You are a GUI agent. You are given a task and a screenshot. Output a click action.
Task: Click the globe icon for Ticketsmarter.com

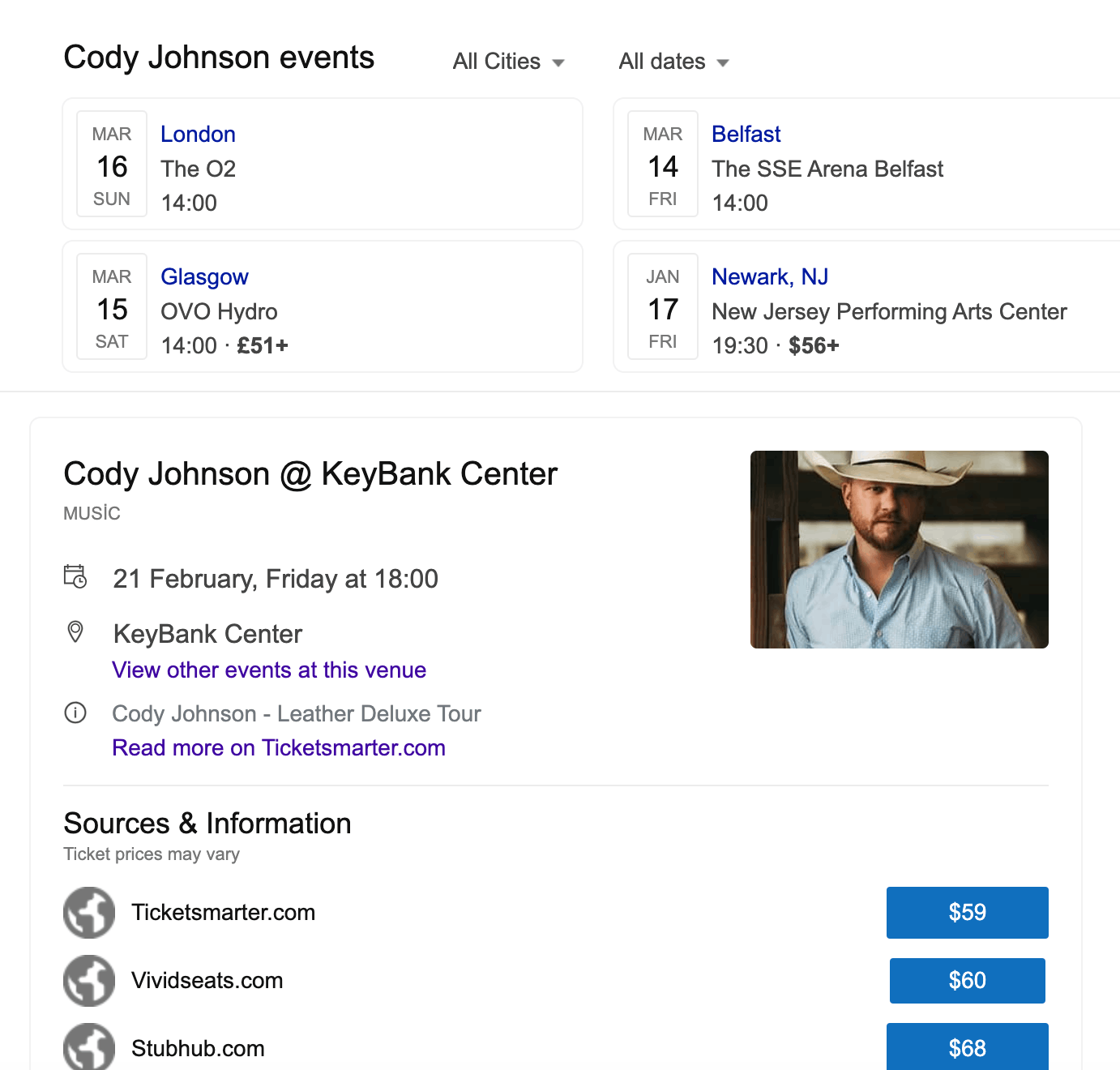[89, 913]
